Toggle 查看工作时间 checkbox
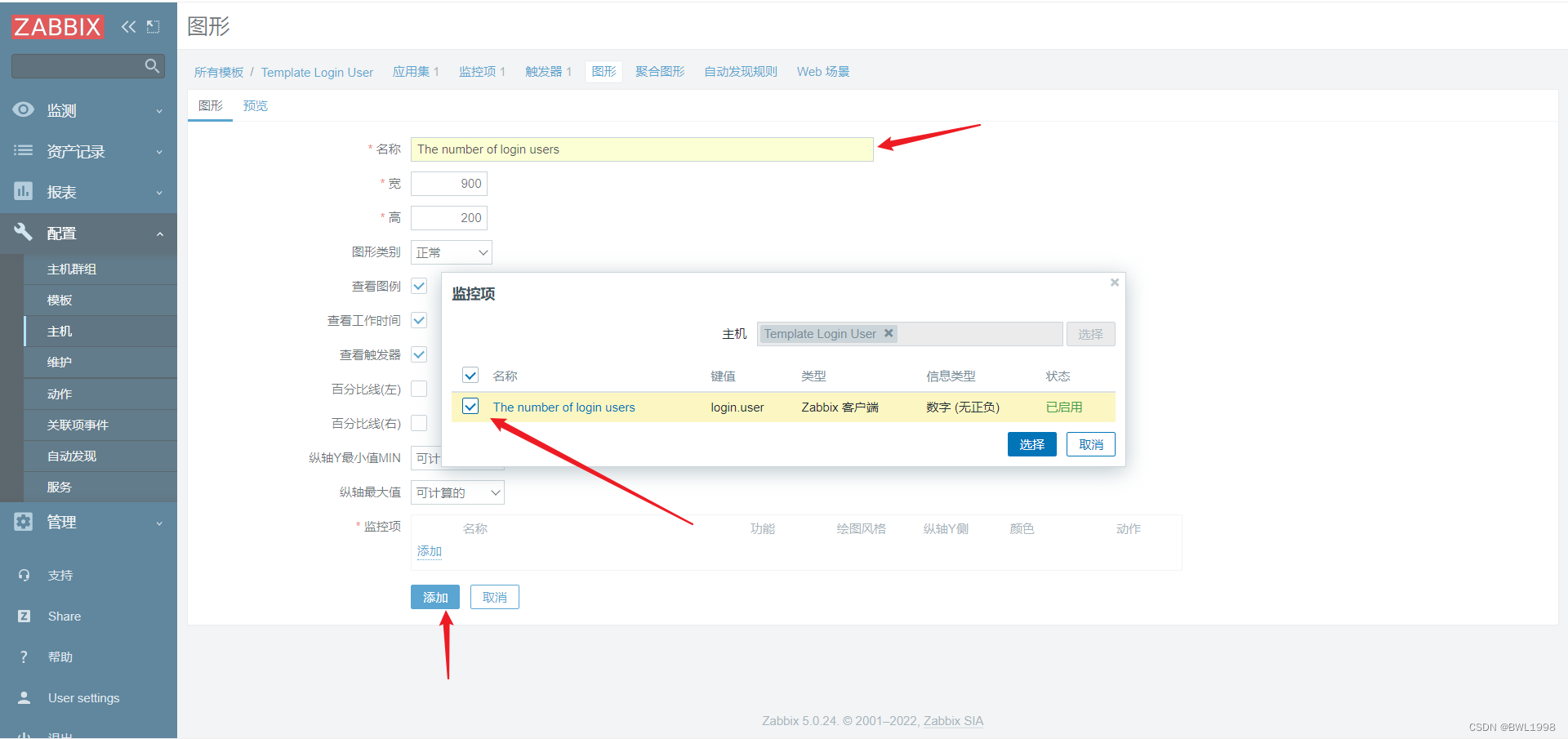This screenshot has width=1568, height=739. [x=419, y=320]
